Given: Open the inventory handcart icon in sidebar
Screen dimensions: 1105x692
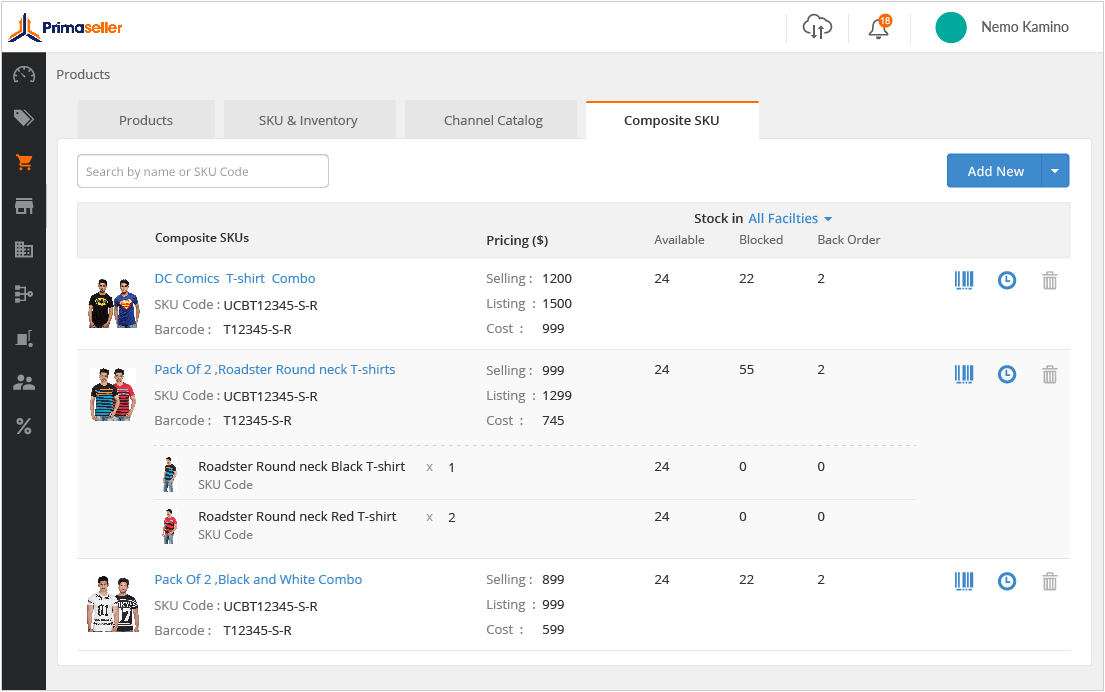Looking at the screenshot, I should pos(24,339).
